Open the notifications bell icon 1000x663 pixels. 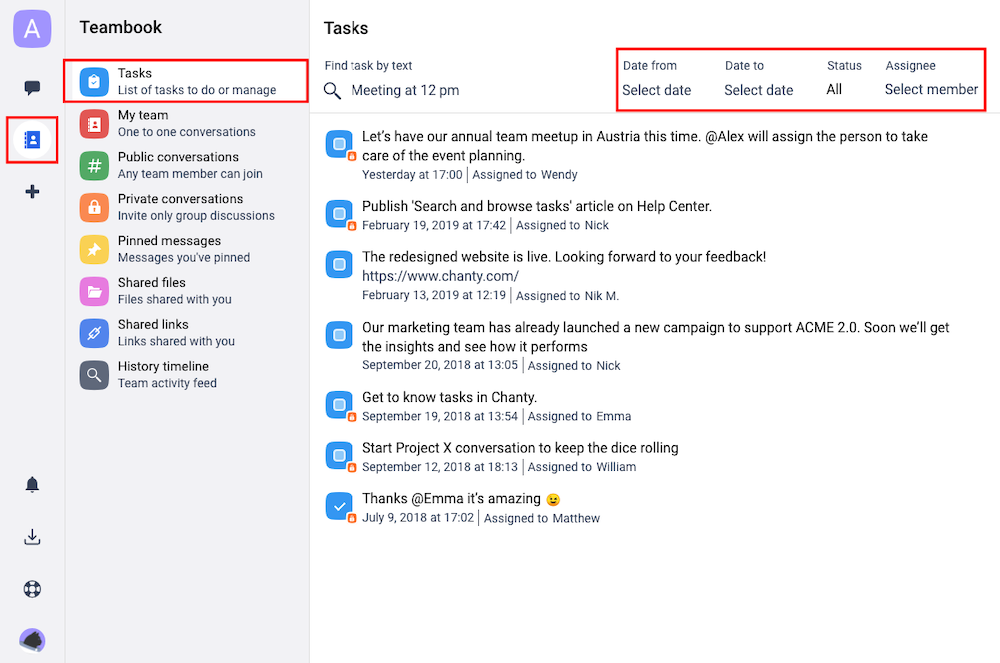[x=32, y=484]
